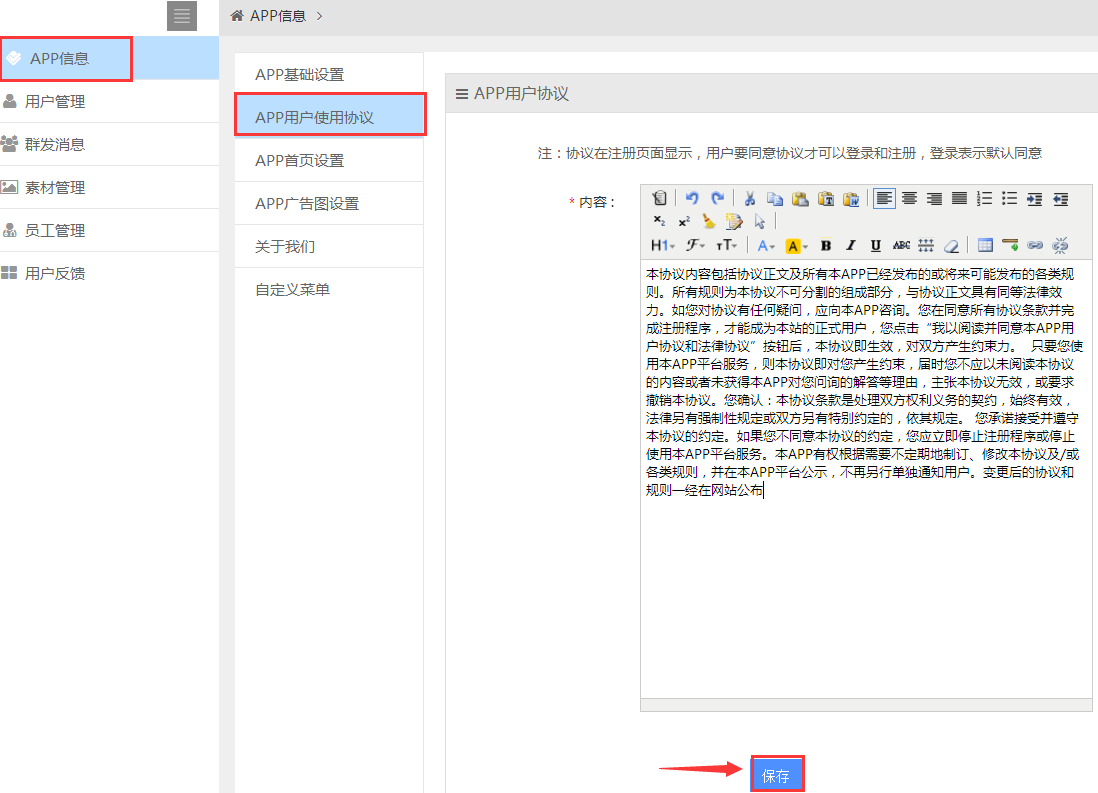Justify text with full-justify icon
This screenshot has width=1098, height=793.
(959, 199)
